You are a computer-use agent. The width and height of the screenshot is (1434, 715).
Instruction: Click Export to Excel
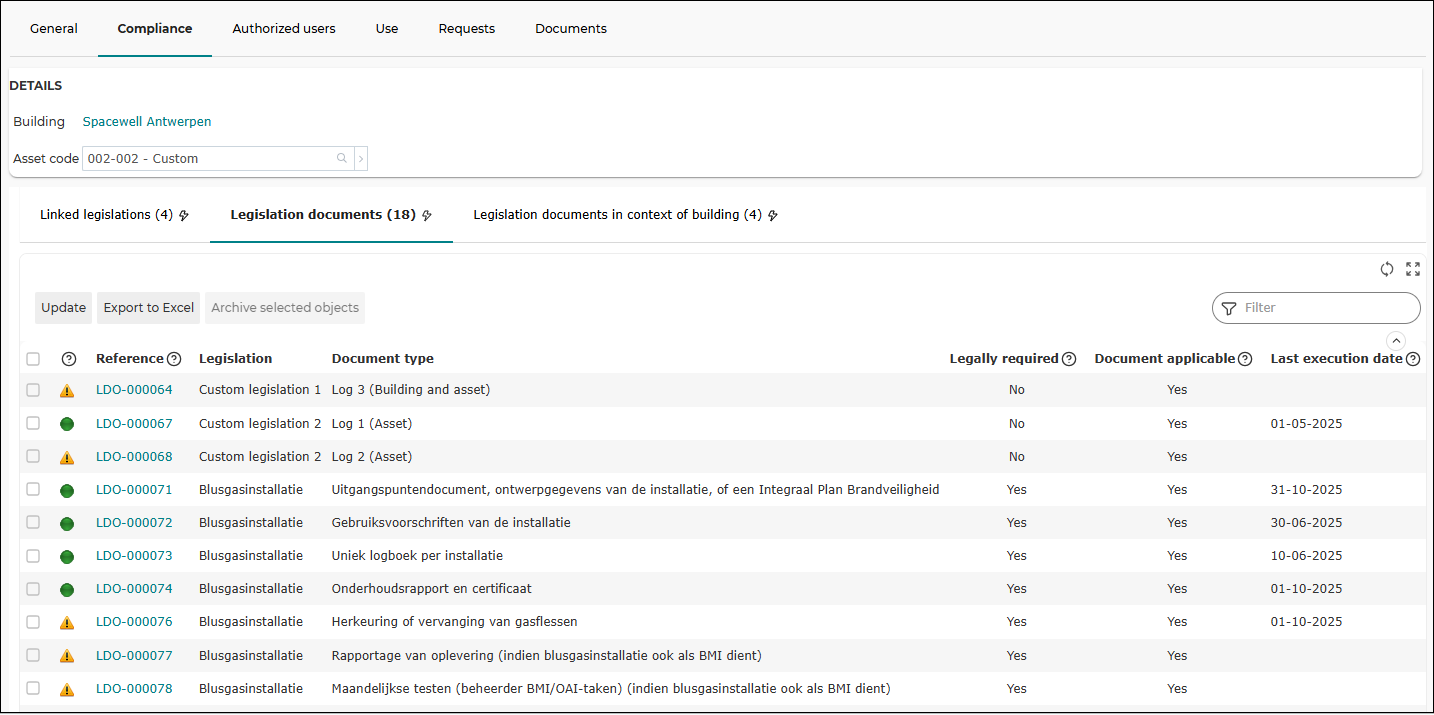(x=149, y=308)
